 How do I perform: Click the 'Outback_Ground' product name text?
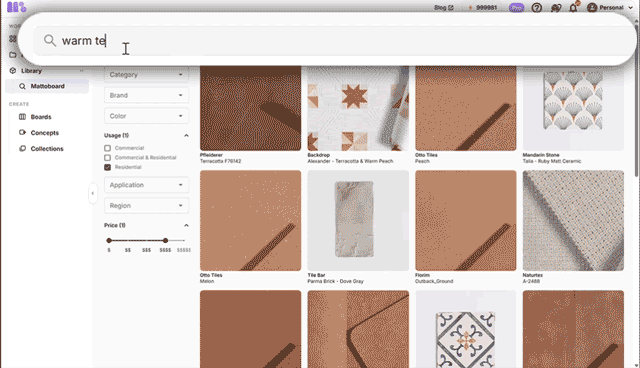[x=434, y=281]
